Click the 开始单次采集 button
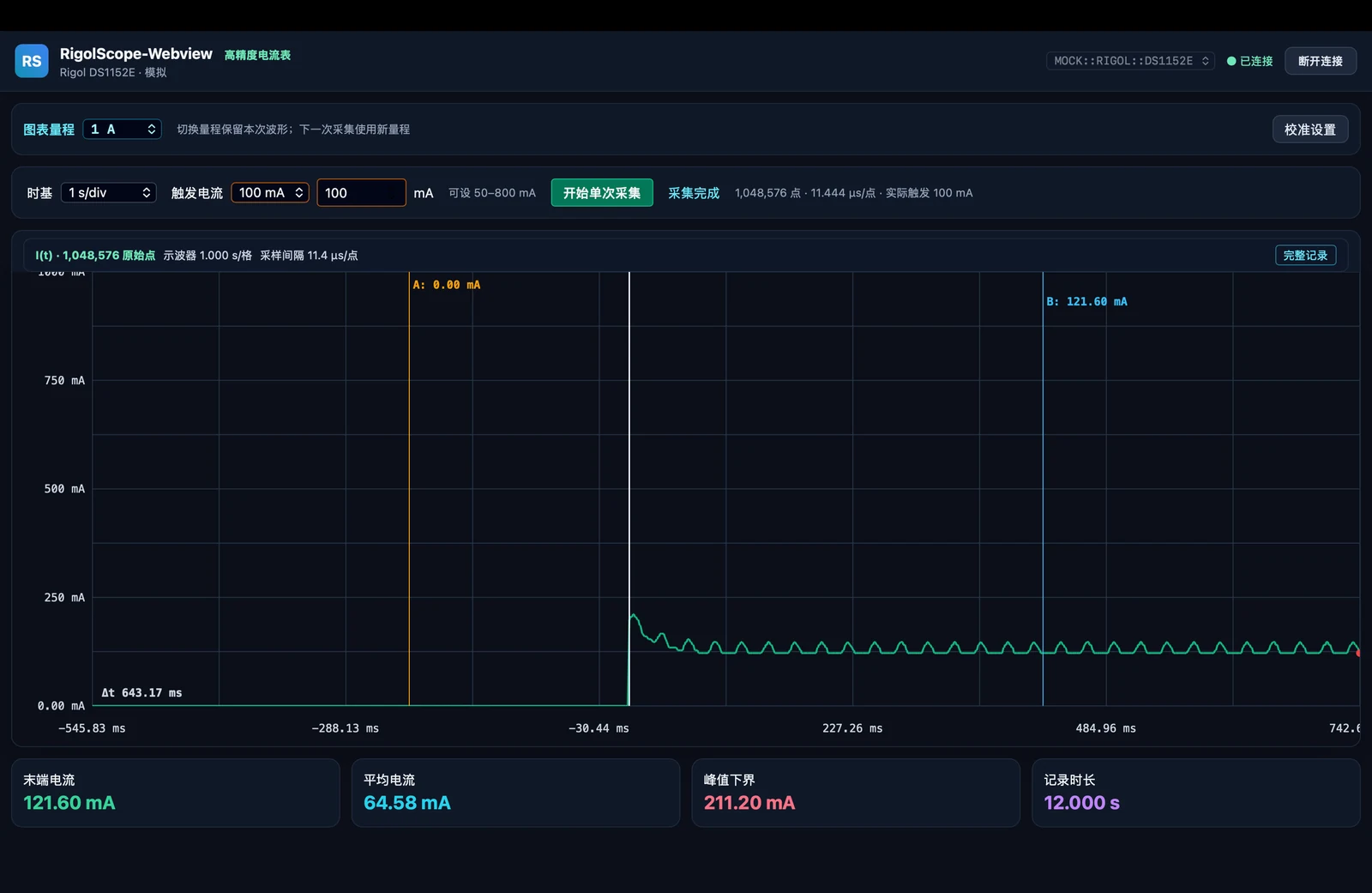 pos(602,193)
